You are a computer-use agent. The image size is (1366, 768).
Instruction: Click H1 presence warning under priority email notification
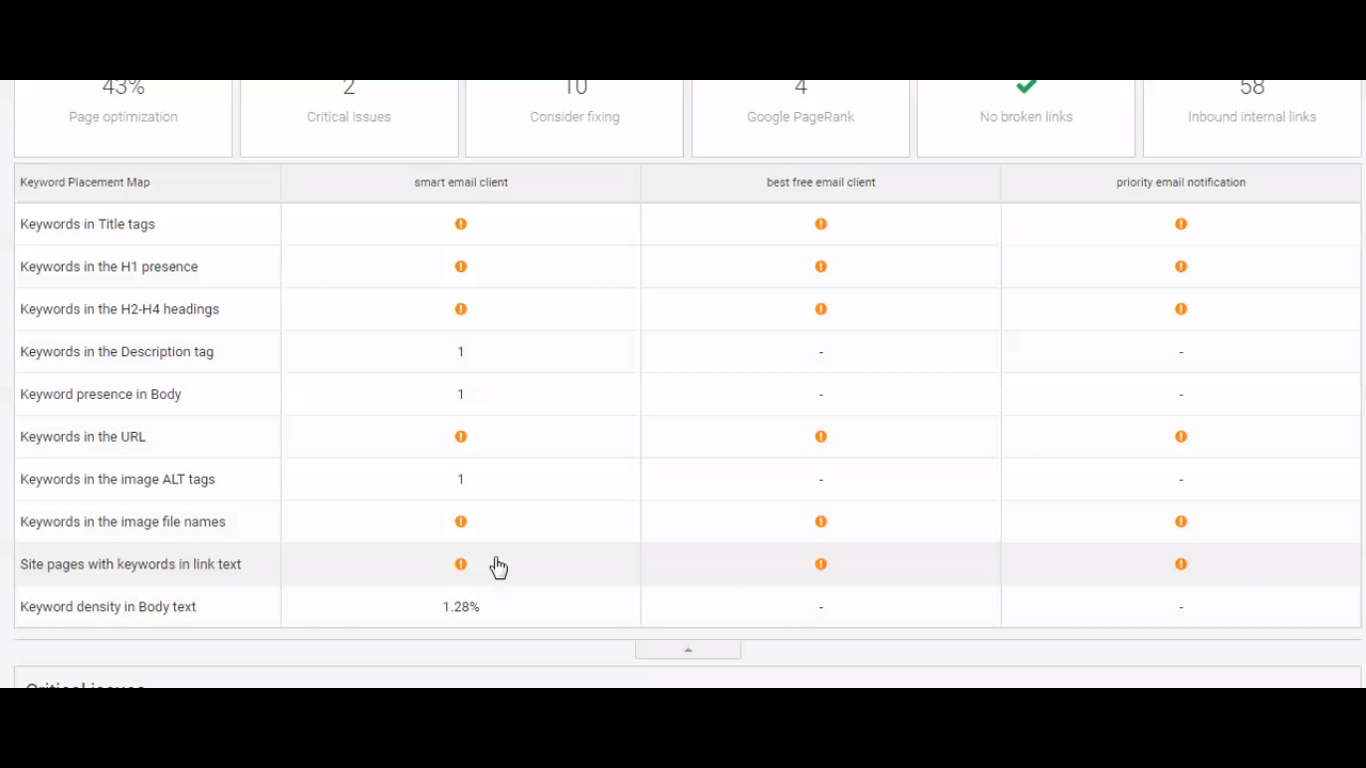tap(1181, 267)
